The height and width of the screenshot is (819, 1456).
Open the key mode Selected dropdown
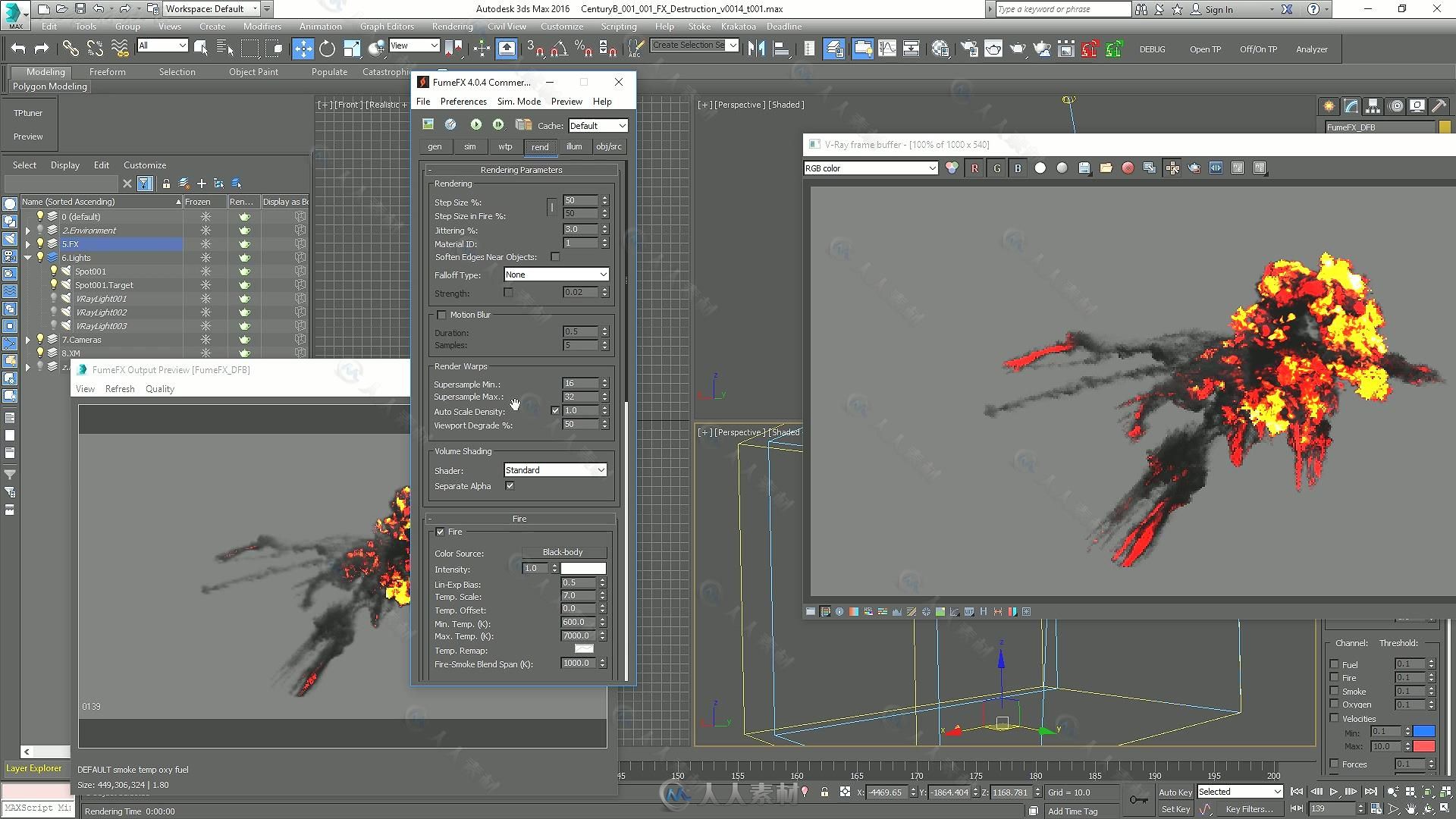coord(1240,792)
